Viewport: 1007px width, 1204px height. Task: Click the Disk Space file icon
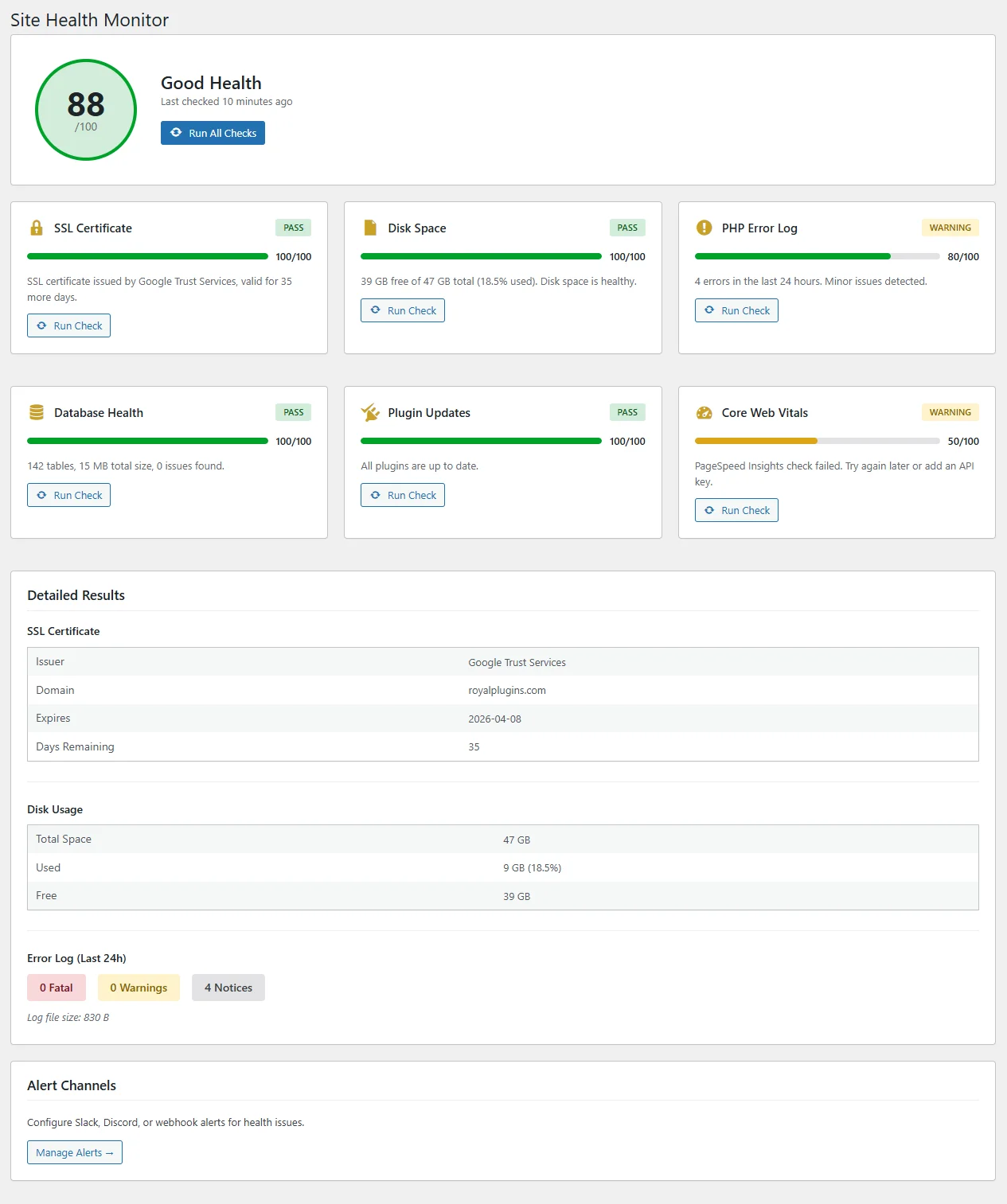(x=369, y=228)
